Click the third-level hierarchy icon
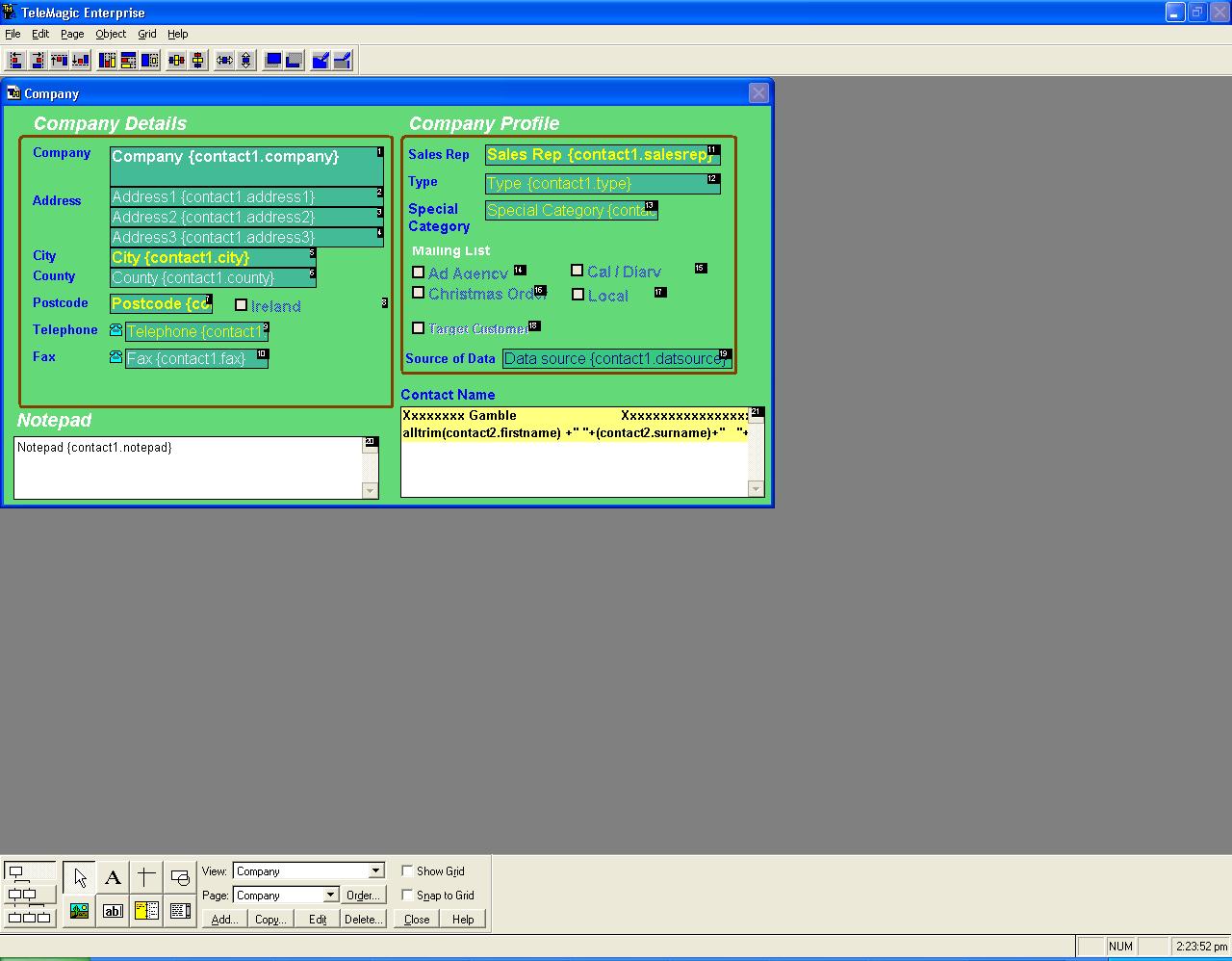This screenshot has height=961, width=1232. [x=29, y=917]
